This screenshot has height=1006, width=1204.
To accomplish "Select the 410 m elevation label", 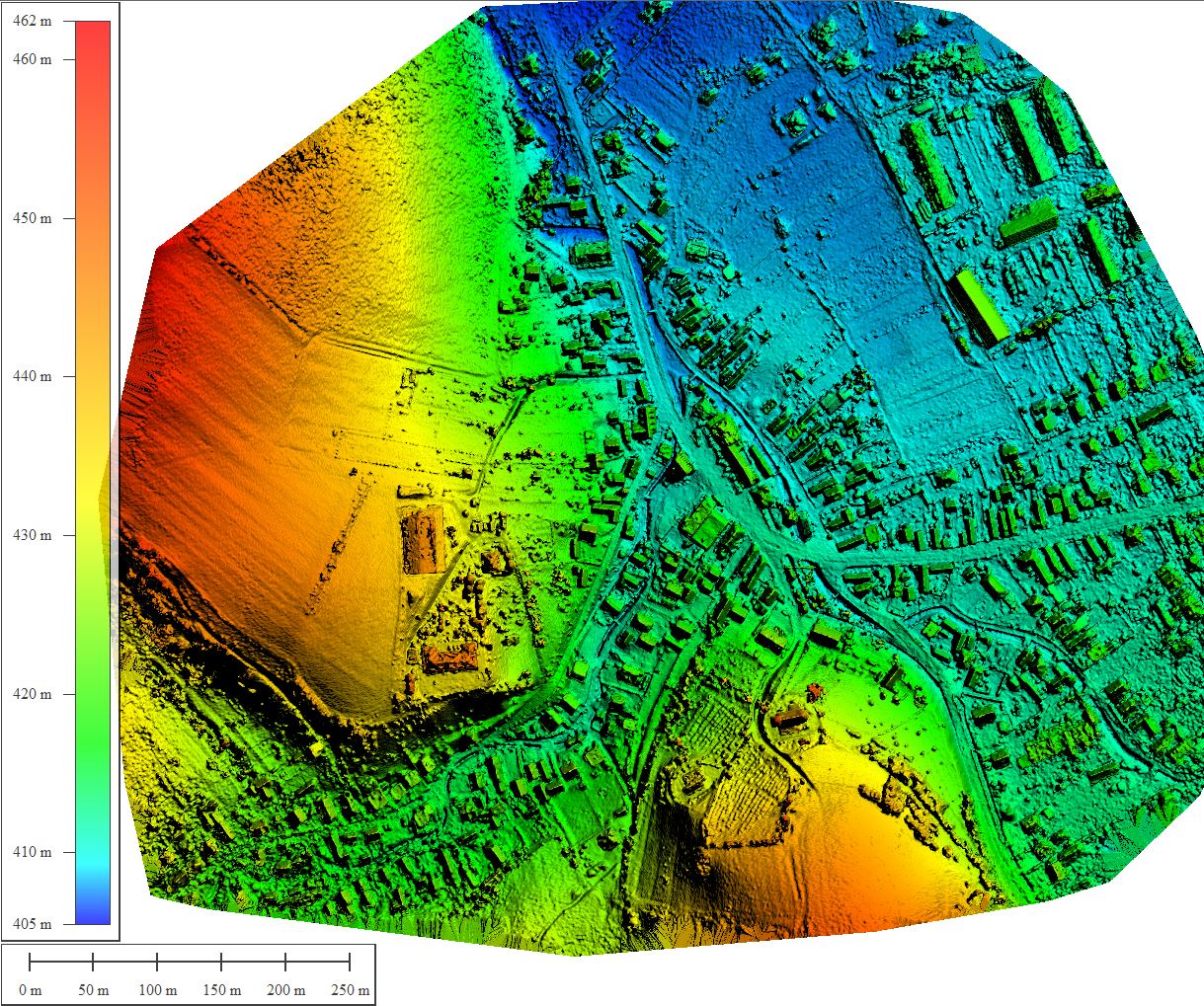I will tap(32, 852).
